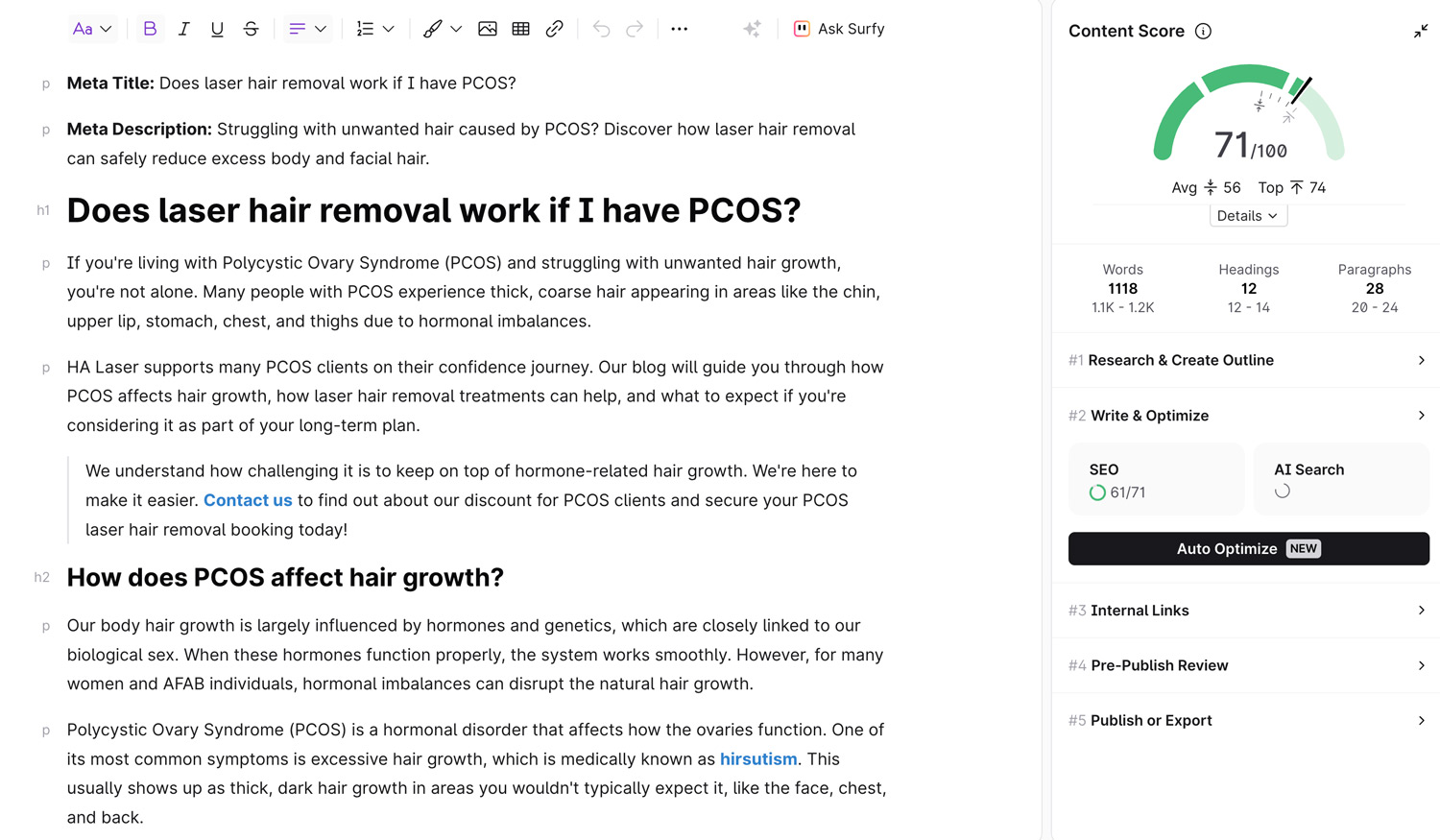Toggle italic formatting
Screen dimensions: 1440x840
click(183, 29)
